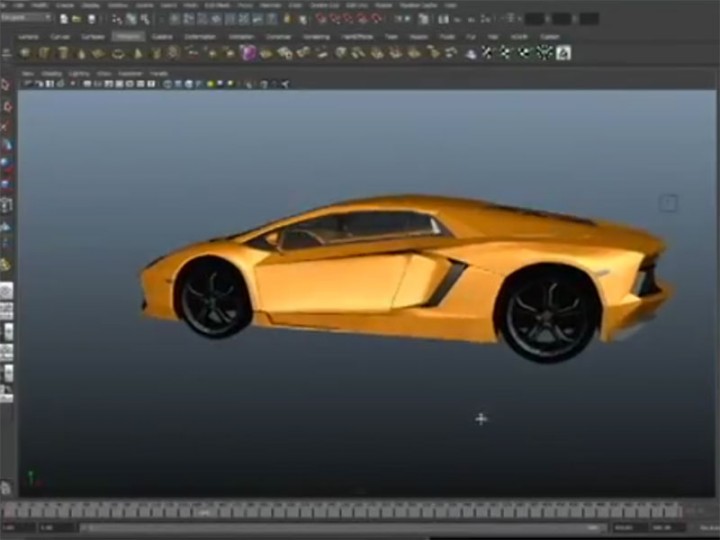Click the first coordinate input field
720x540 pixels.
pyautogui.click(x=535, y=19)
